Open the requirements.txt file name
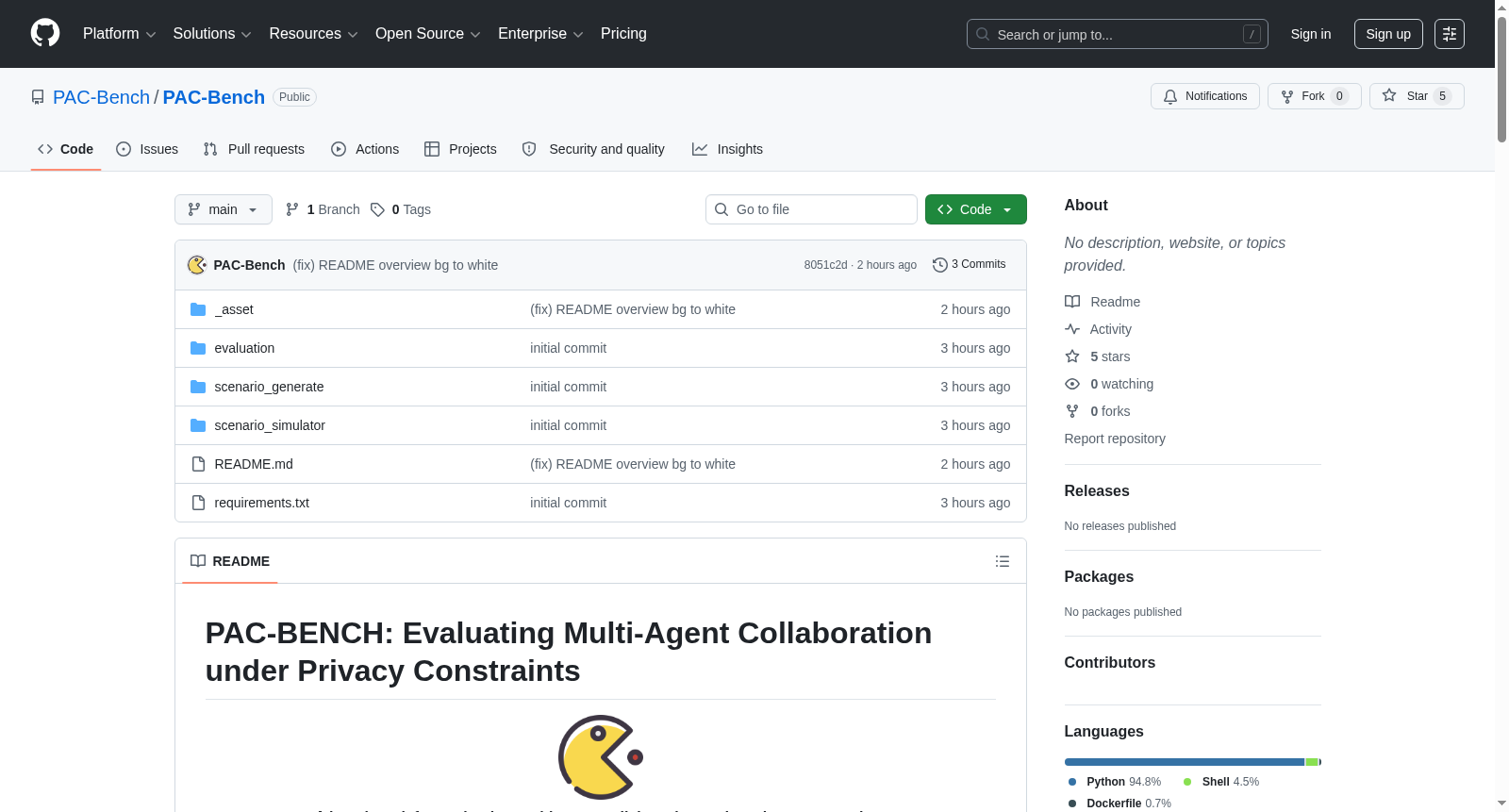Viewport: 1509px width, 812px height. coord(261,503)
